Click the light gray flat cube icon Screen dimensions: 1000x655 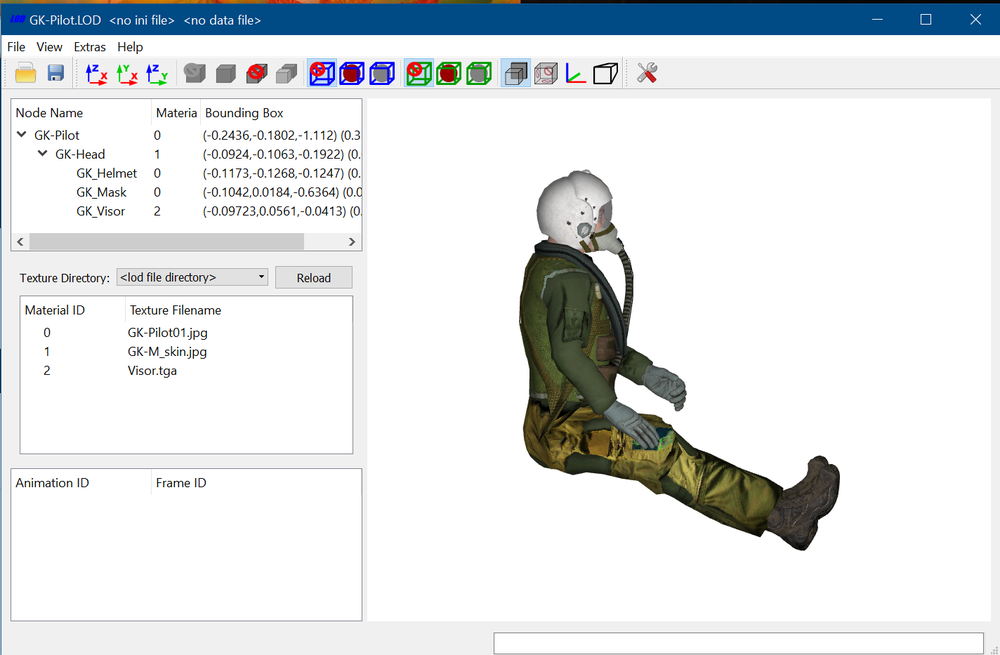tap(286, 73)
